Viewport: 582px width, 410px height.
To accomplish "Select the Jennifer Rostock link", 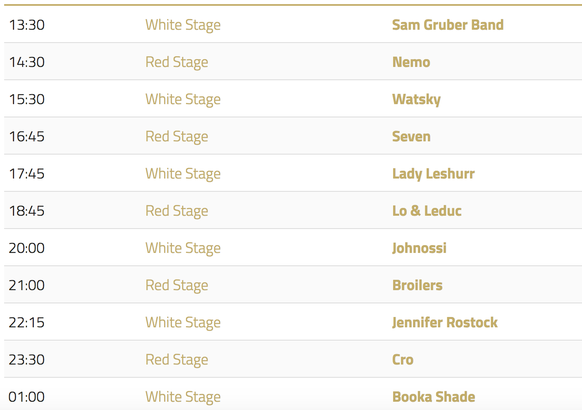I will pos(445,322).
